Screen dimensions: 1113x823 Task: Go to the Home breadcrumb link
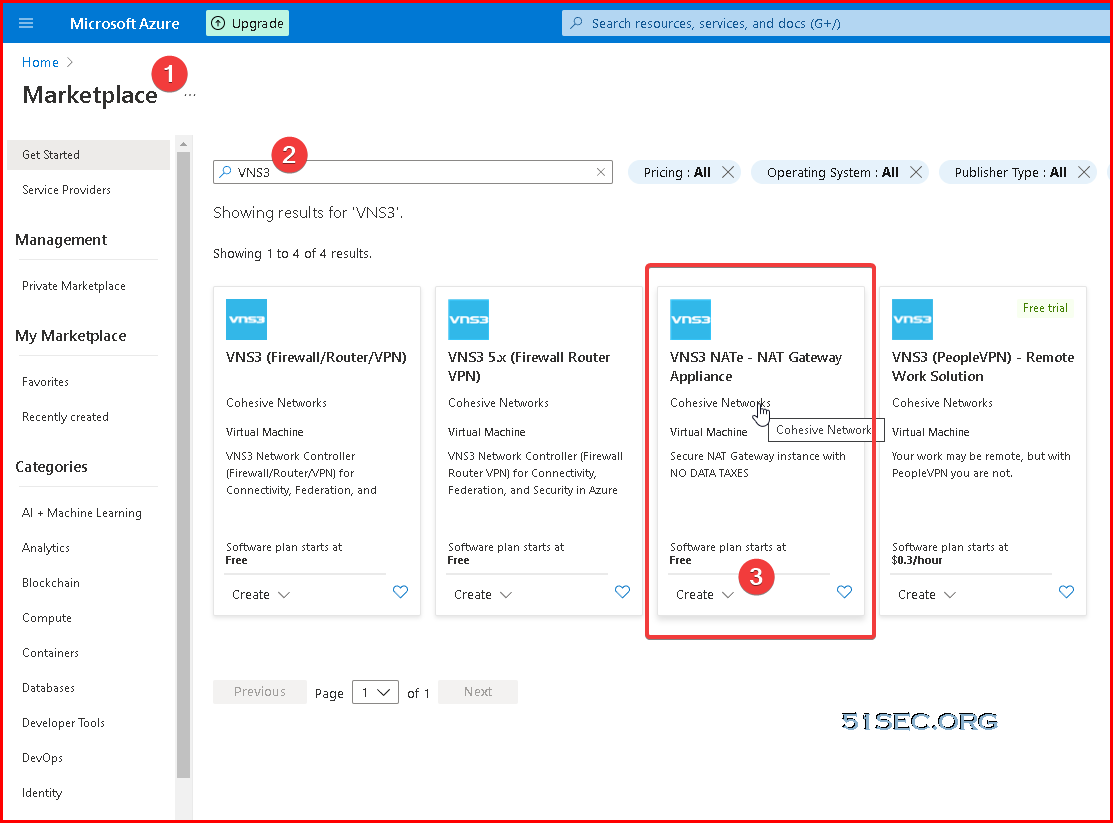[x=40, y=62]
